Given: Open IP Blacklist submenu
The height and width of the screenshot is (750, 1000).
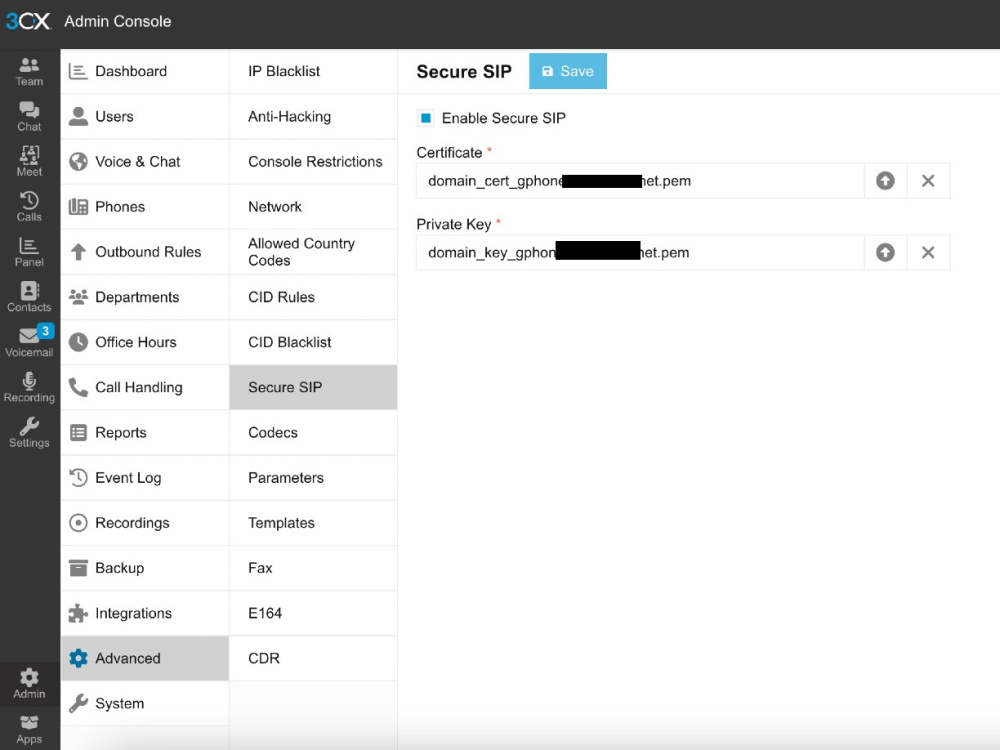Looking at the screenshot, I should point(313,71).
